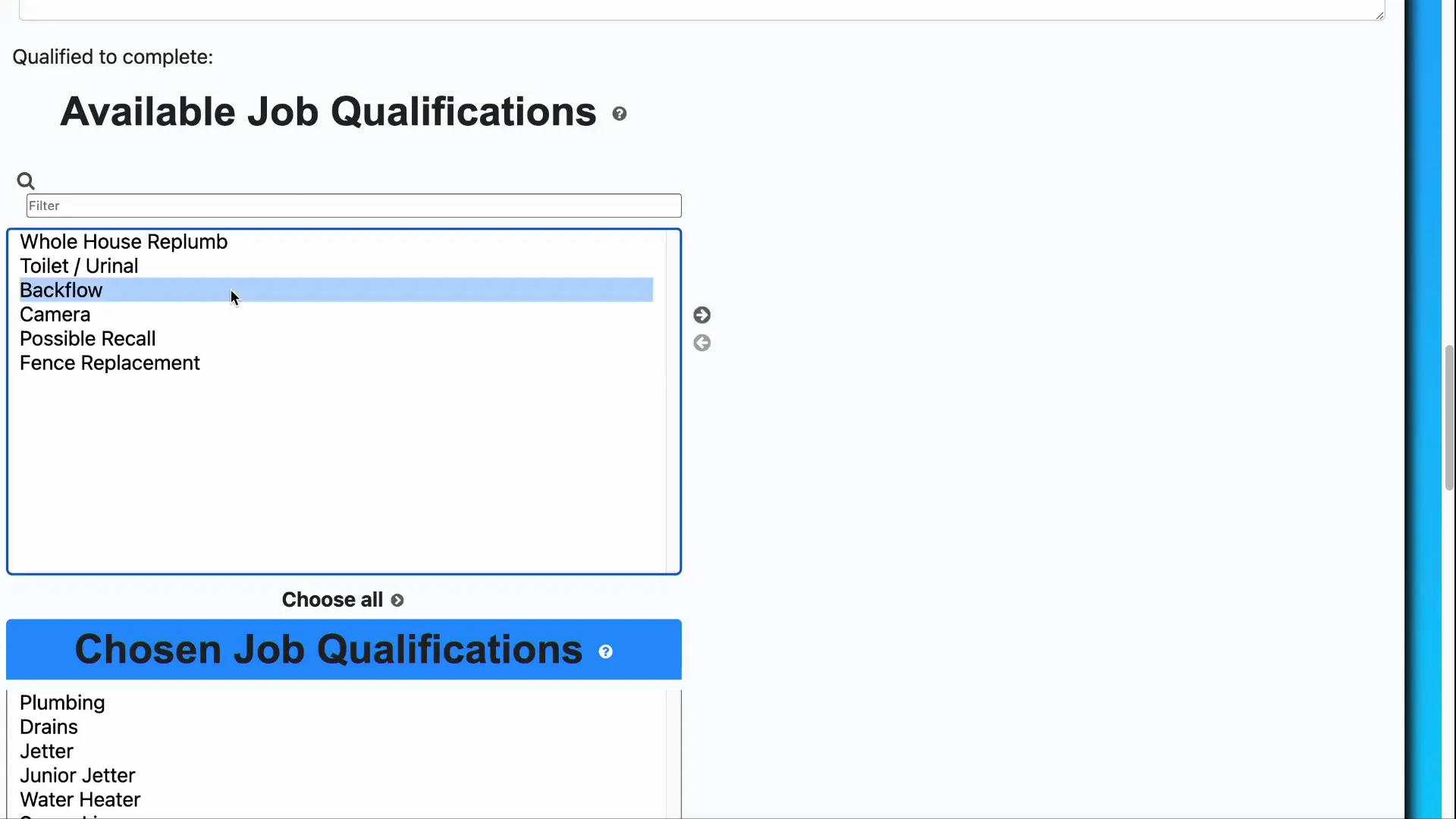1456x819 pixels.
Task: Click the magnifying glass search icon
Action: (25, 180)
